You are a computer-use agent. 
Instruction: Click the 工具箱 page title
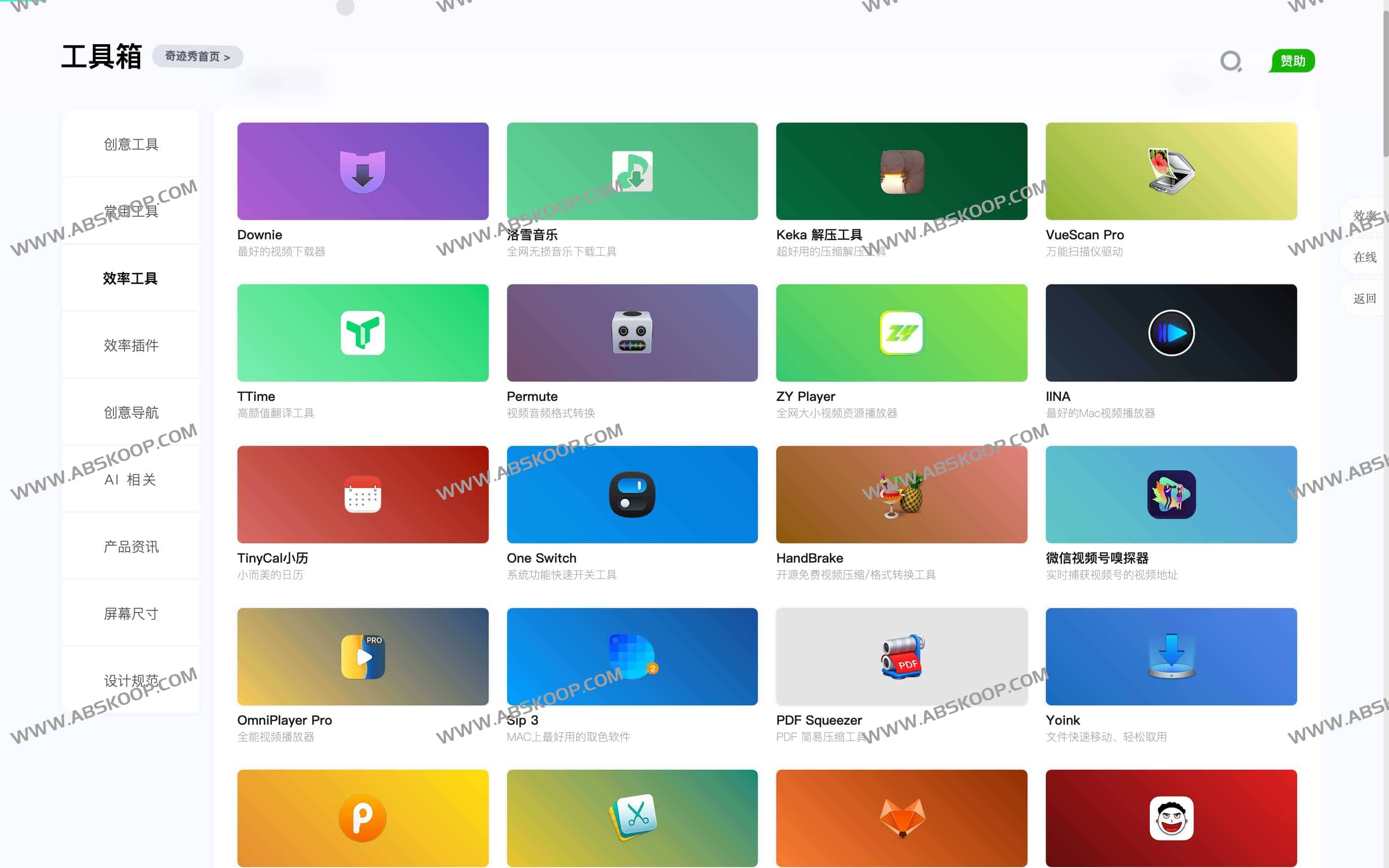pos(101,57)
